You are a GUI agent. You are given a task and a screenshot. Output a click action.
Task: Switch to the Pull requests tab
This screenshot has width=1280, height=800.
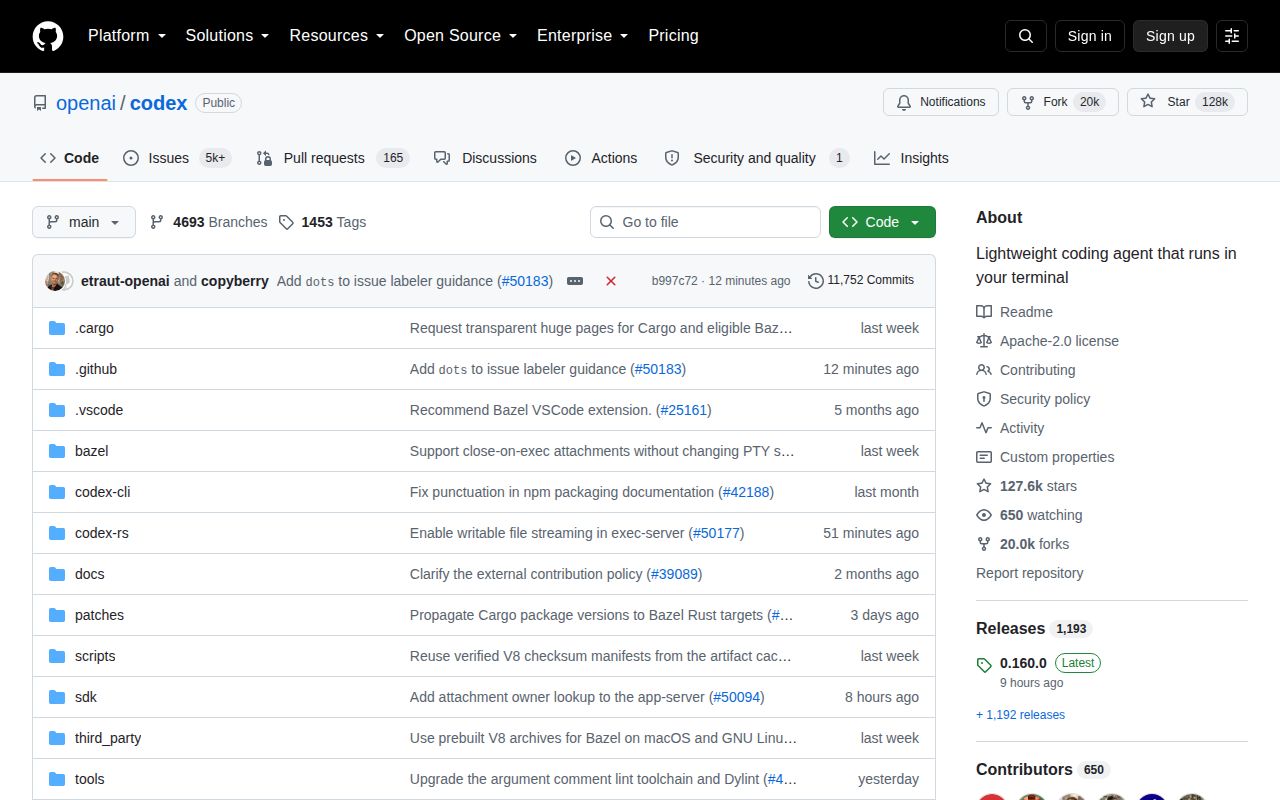tap(332, 158)
